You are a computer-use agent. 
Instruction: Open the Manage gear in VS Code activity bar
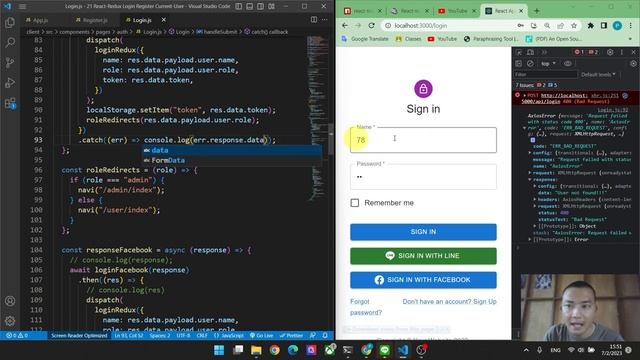[x=10, y=321]
